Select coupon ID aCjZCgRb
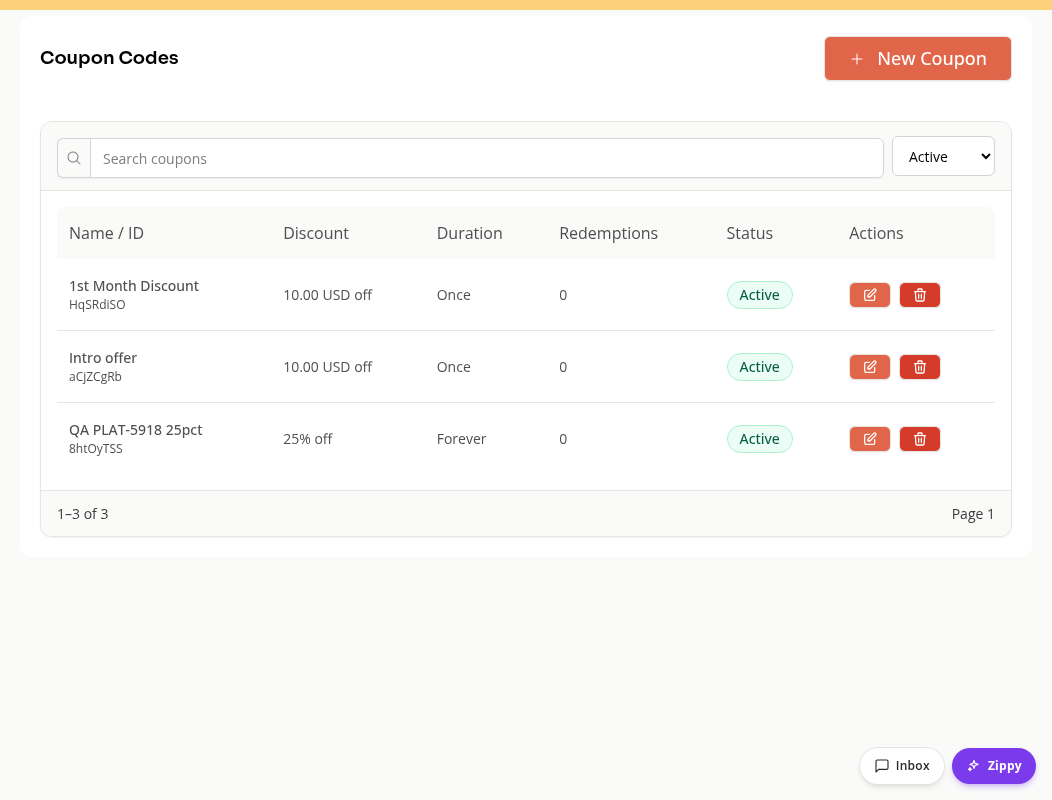 (95, 377)
